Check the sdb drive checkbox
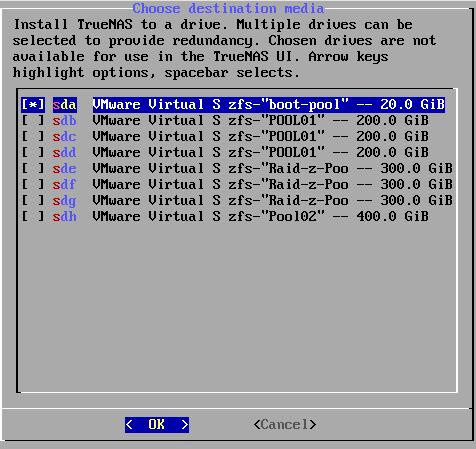This screenshot has height=449, width=476. point(33,121)
